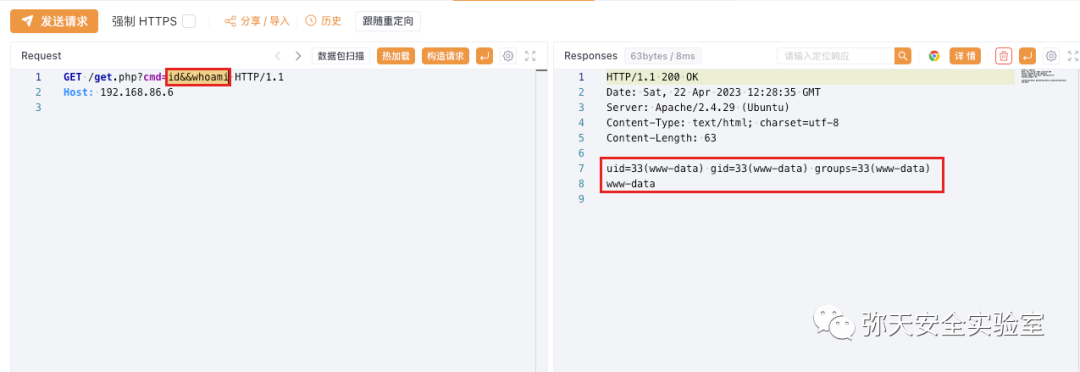
Task: Click the red trash delete icon
Action: 1004,56
